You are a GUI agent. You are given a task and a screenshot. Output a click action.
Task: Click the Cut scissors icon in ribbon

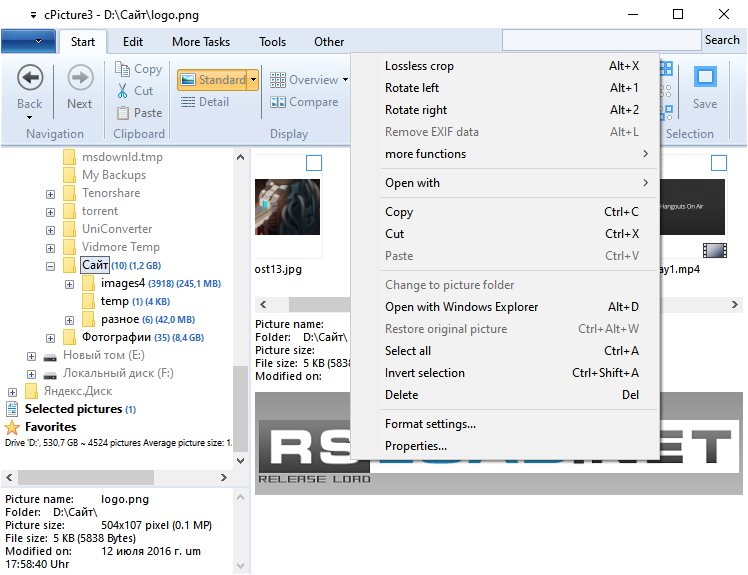point(123,91)
